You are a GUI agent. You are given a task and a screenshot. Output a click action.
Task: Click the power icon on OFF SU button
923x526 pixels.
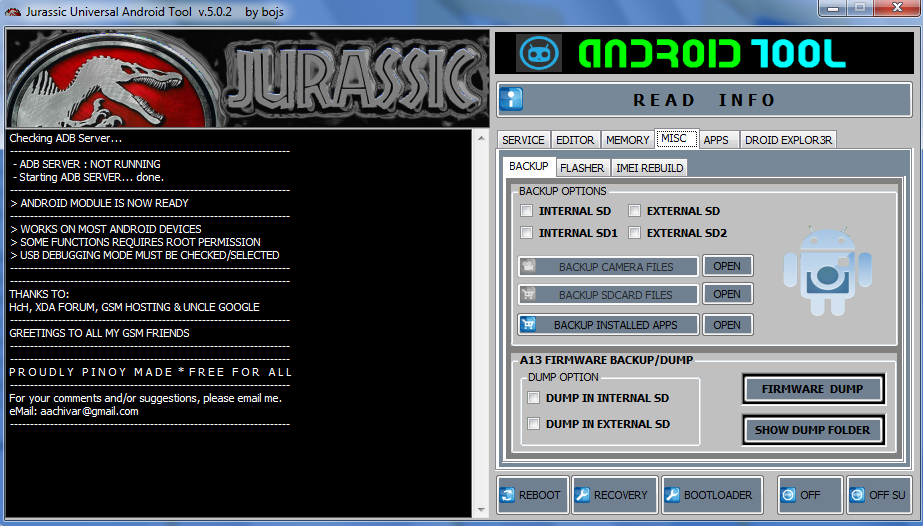click(x=858, y=495)
